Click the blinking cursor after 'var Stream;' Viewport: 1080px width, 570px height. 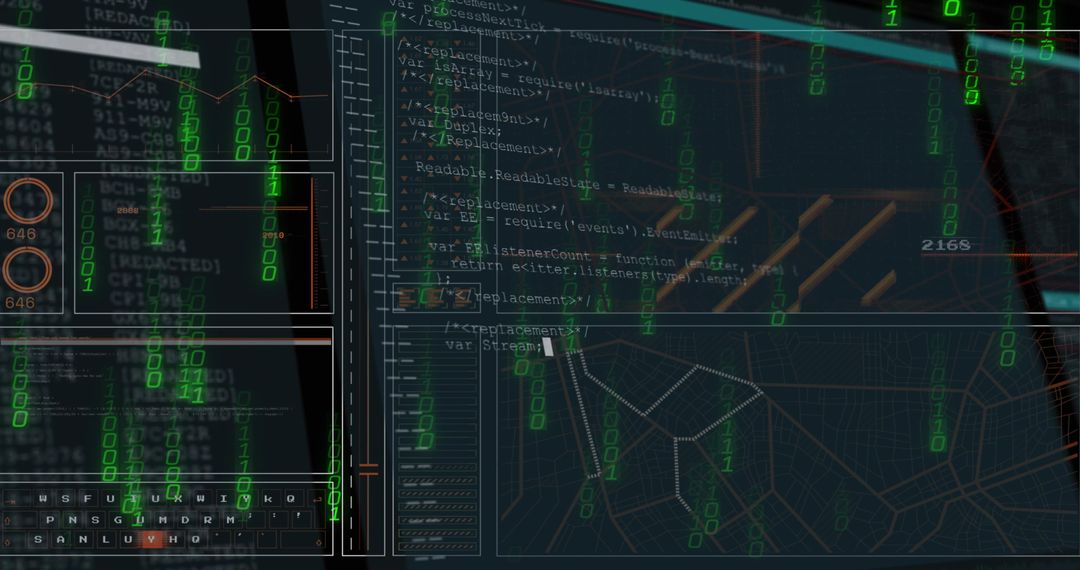(x=548, y=347)
